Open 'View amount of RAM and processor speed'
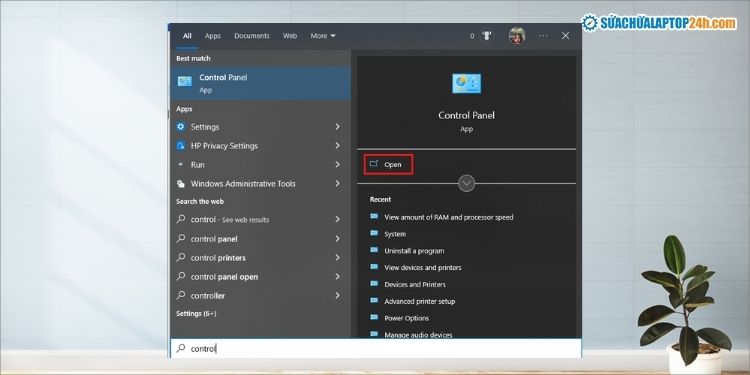This screenshot has height=375, width=750. point(449,217)
